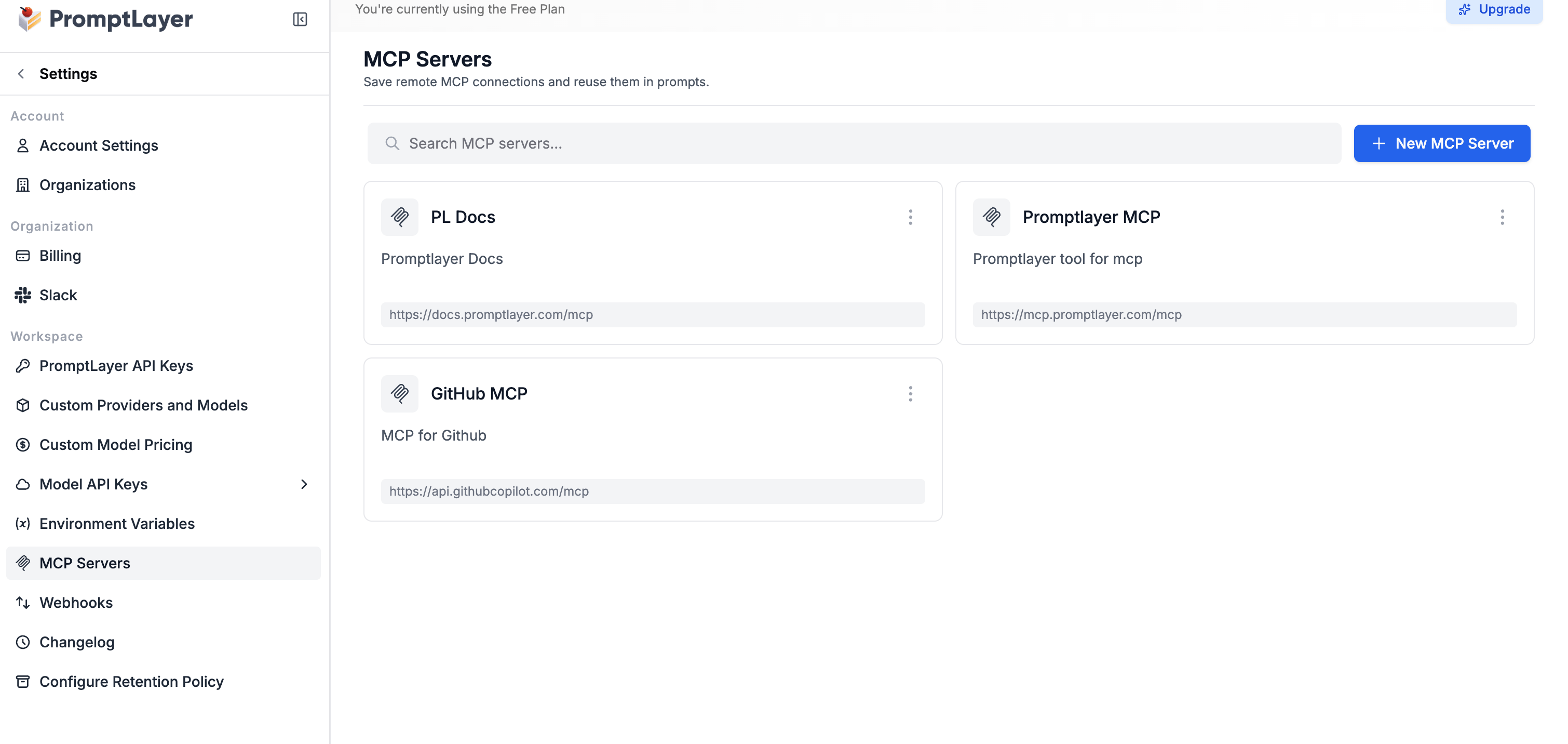Screen dimensions: 1568x744
Task: Collapse the sidebar with the panel icon
Action: (300, 20)
